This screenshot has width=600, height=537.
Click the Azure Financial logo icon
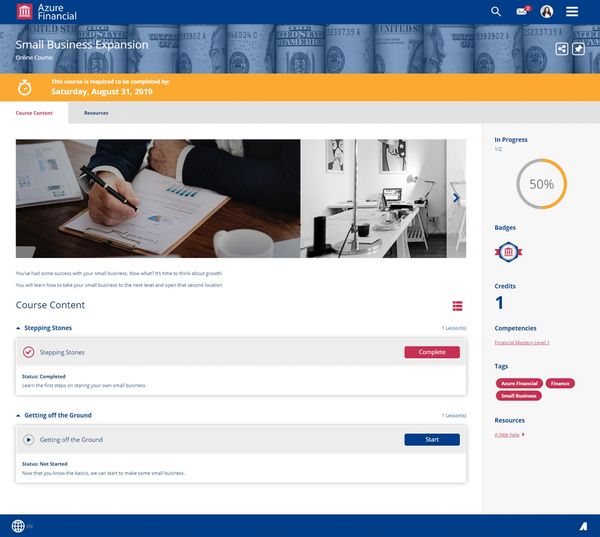pyautogui.click(x=24, y=11)
